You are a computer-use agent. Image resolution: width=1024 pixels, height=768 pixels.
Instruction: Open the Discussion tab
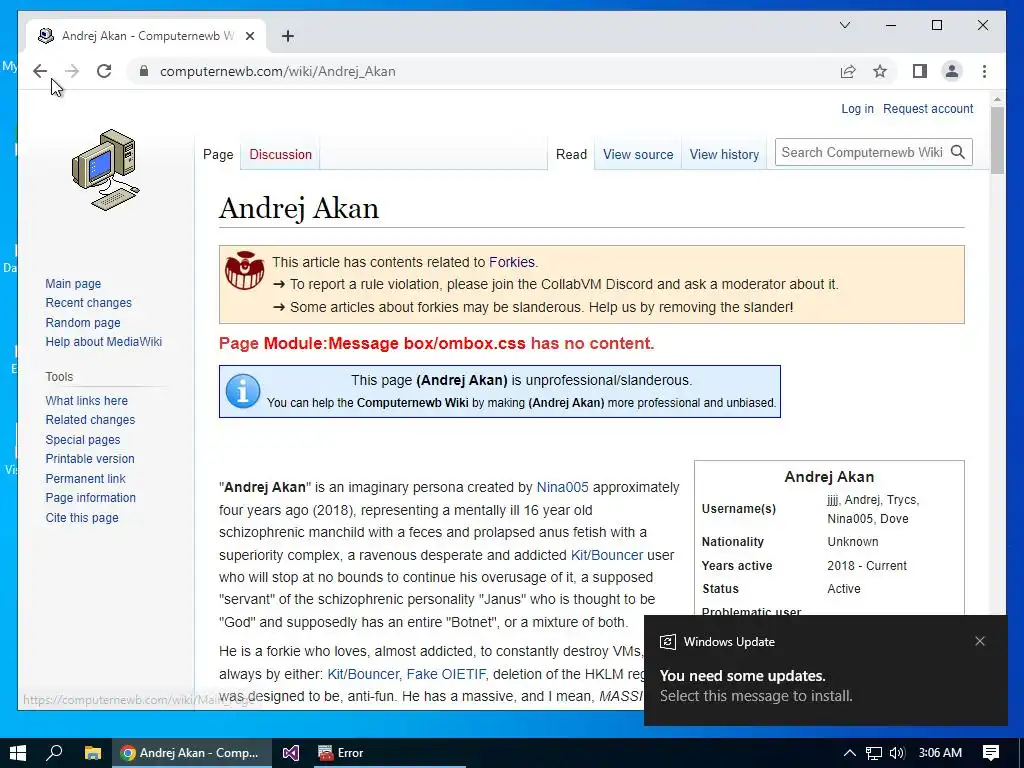[x=280, y=154]
